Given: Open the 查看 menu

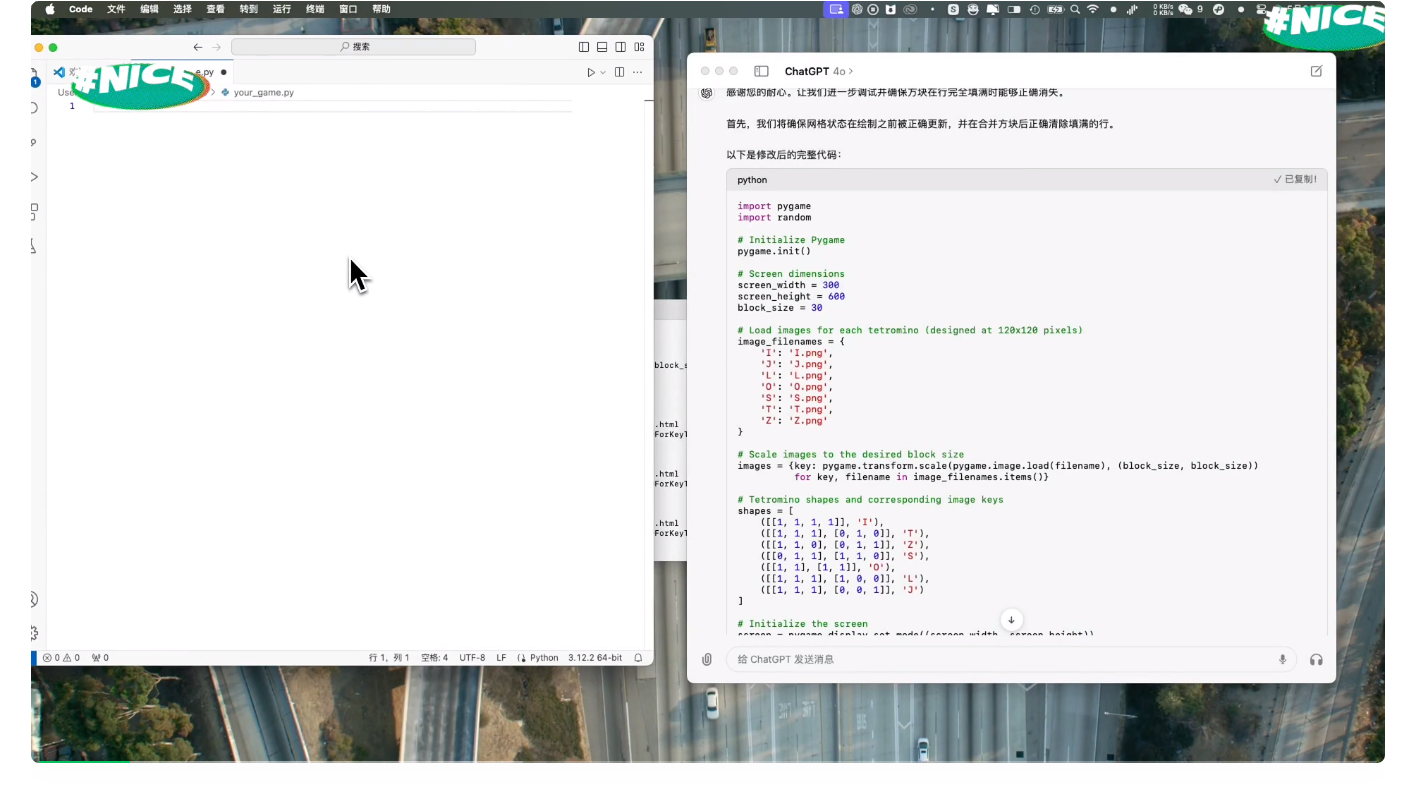Looking at the screenshot, I should coord(215,9).
